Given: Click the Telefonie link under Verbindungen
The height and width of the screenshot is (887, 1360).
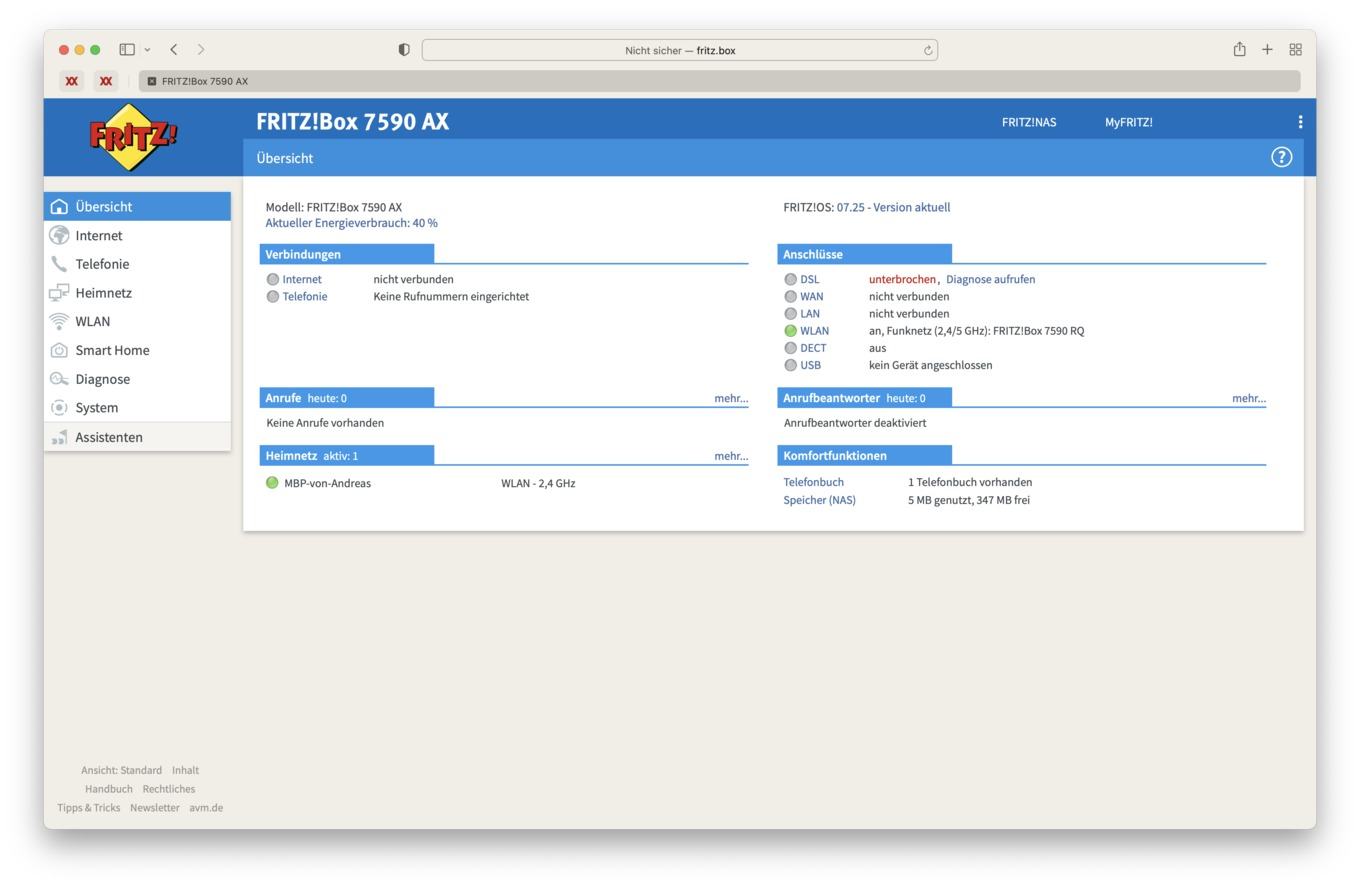Looking at the screenshot, I should (305, 296).
